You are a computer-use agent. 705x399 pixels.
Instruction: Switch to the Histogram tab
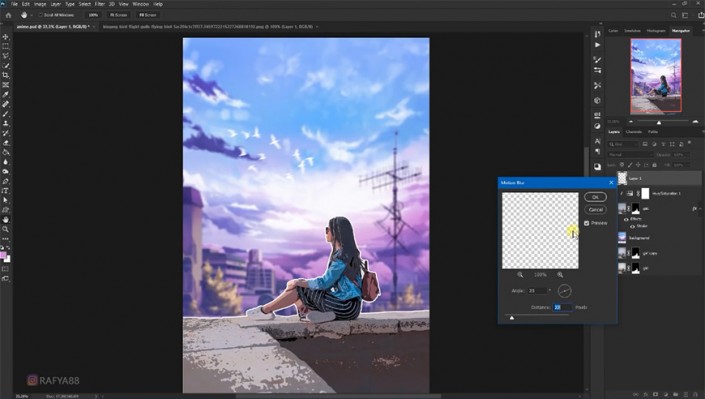click(x=656, y=31)
